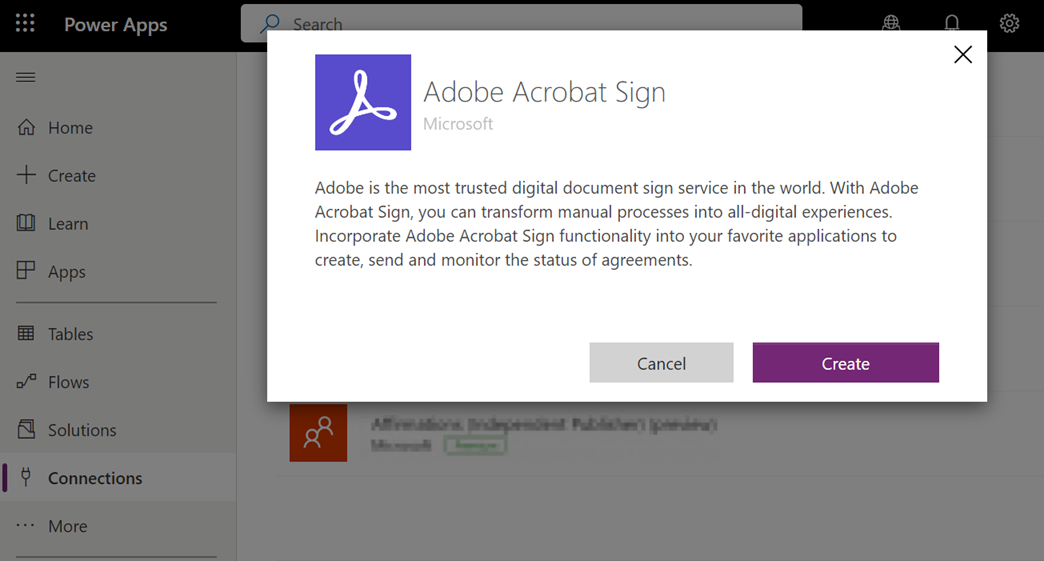Open Solutions in navigation
The image size is (1044, 561).
coord(82,430)
